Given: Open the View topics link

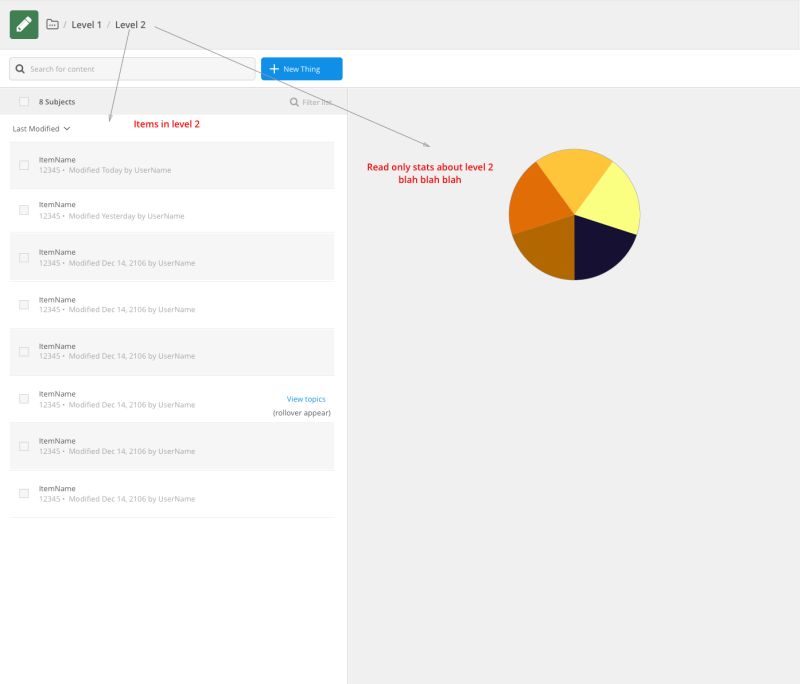Looking at the screenshot, I should point(305,398).
